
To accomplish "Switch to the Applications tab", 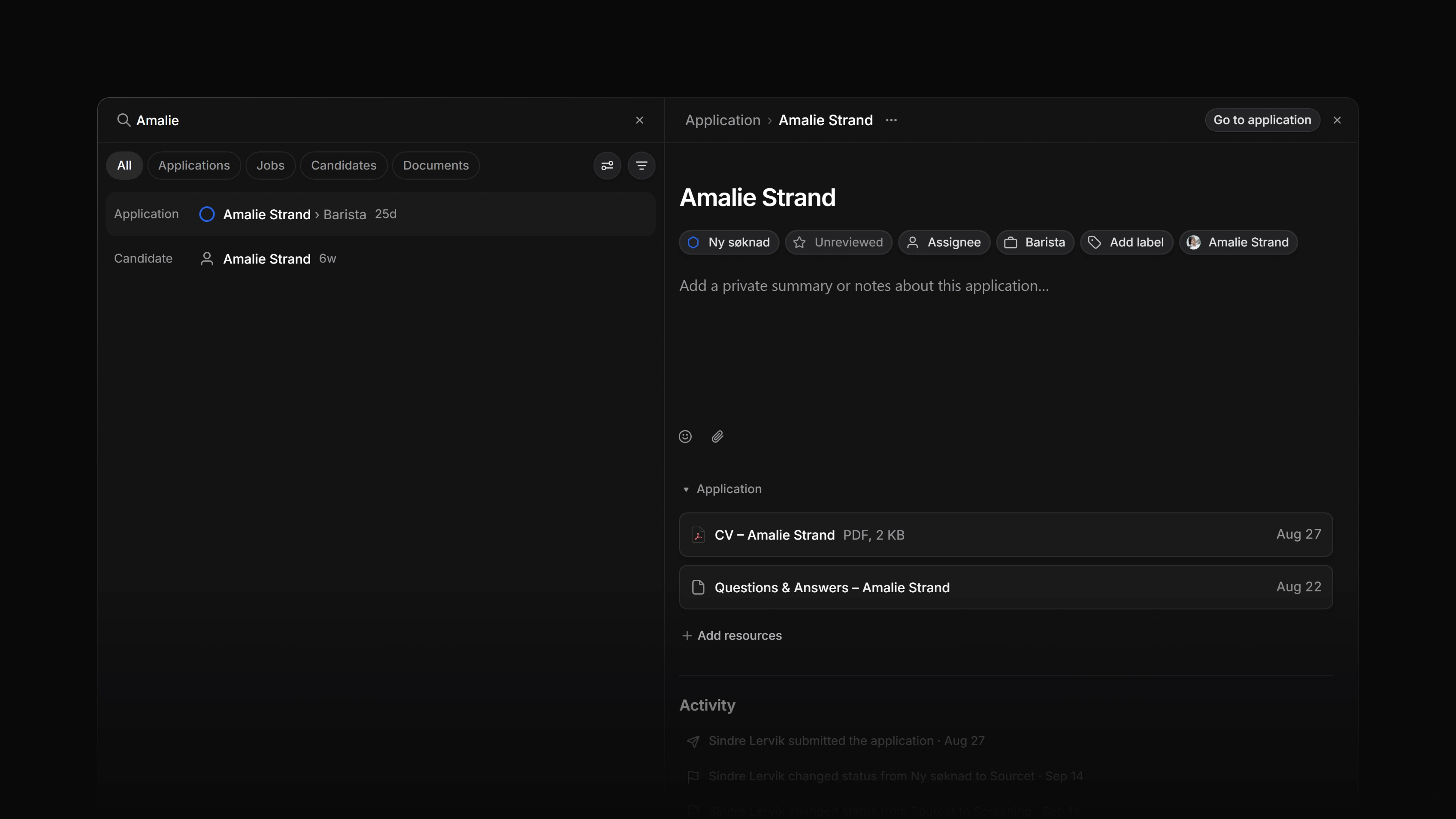I will point(194,166).
